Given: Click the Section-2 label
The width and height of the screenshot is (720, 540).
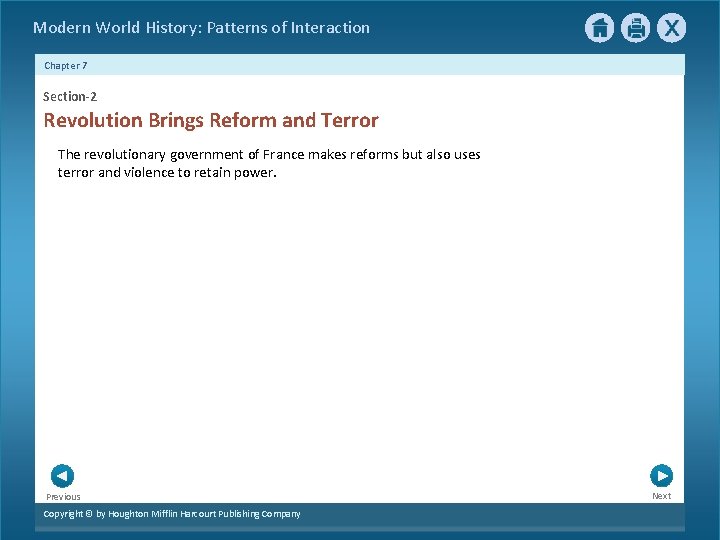Looking at the screenshot, I should (x=70, y=96).
